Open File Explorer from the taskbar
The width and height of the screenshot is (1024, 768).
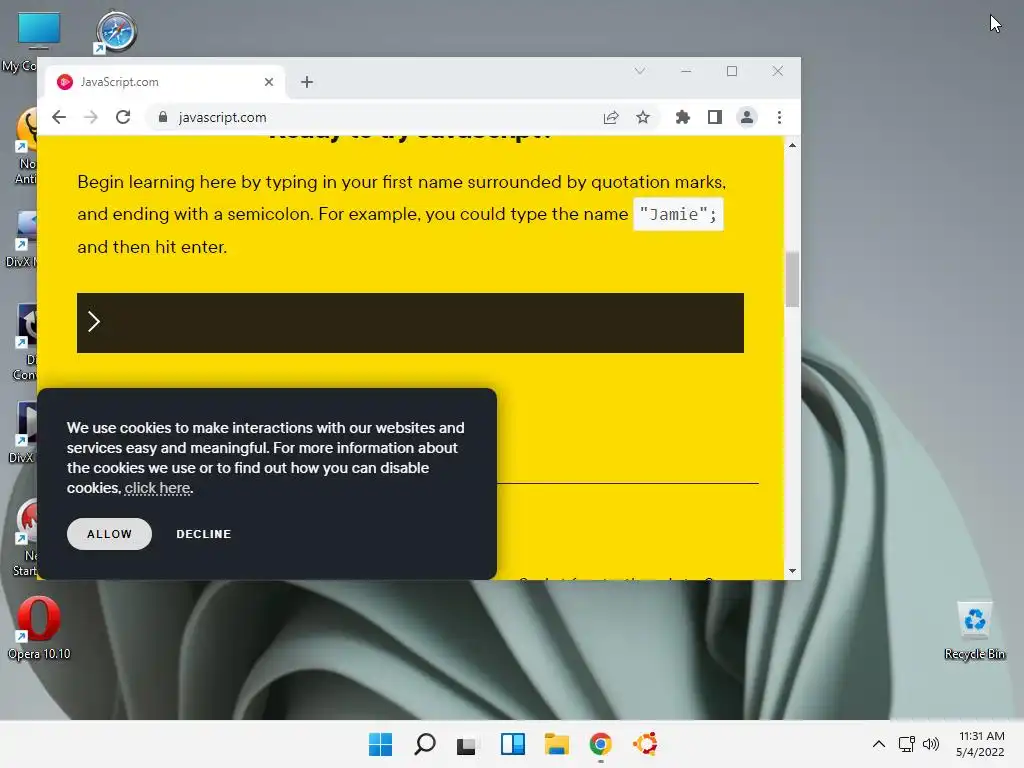(x=556, y=744)
